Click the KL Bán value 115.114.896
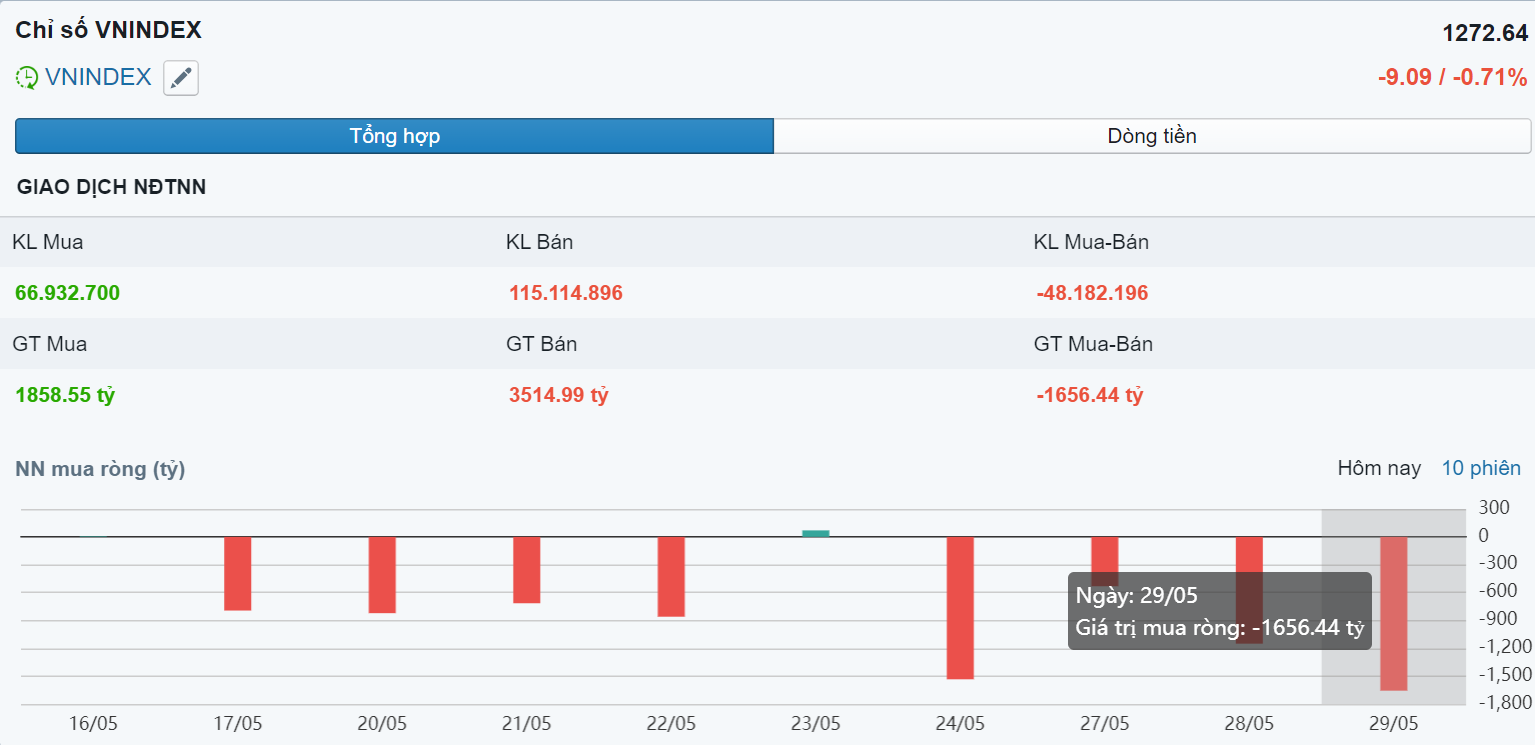The height and width of the screenshot is (745, 1535). coord(566,293)
